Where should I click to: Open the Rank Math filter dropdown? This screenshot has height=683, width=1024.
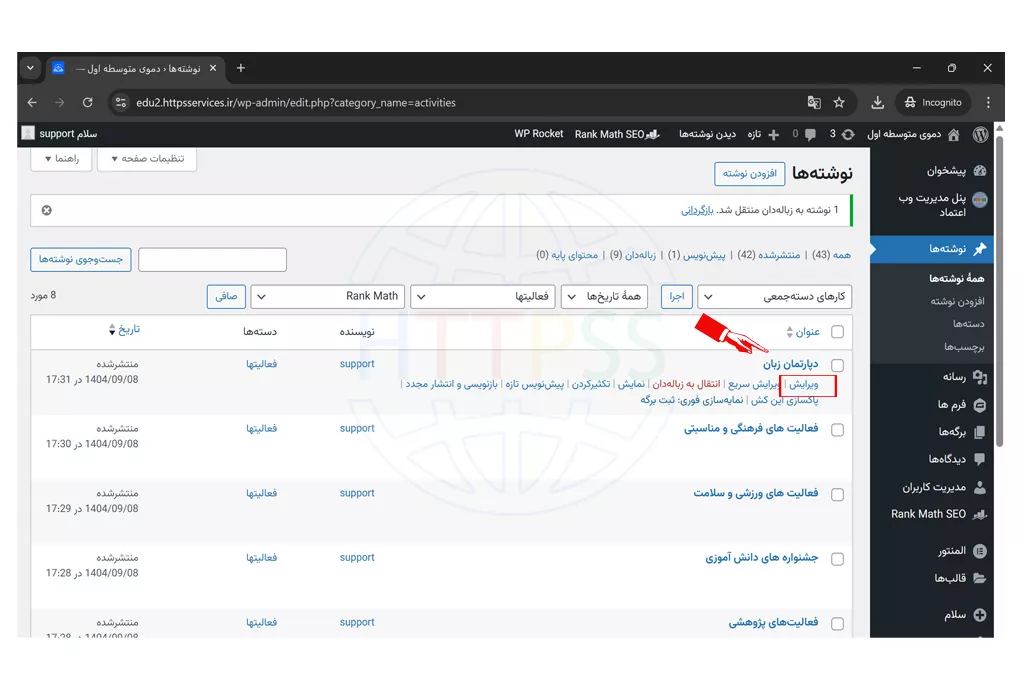click(328, 296)
